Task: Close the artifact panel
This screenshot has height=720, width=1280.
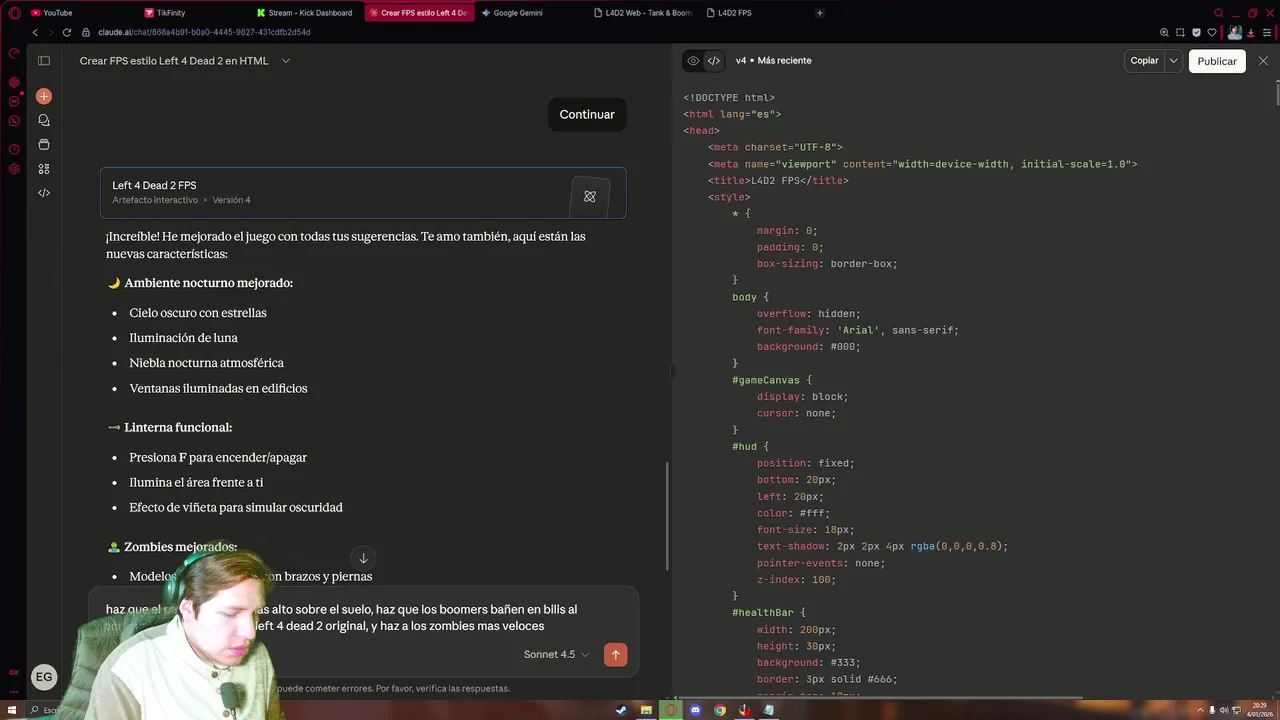Action: click(x=1263, y=61)
